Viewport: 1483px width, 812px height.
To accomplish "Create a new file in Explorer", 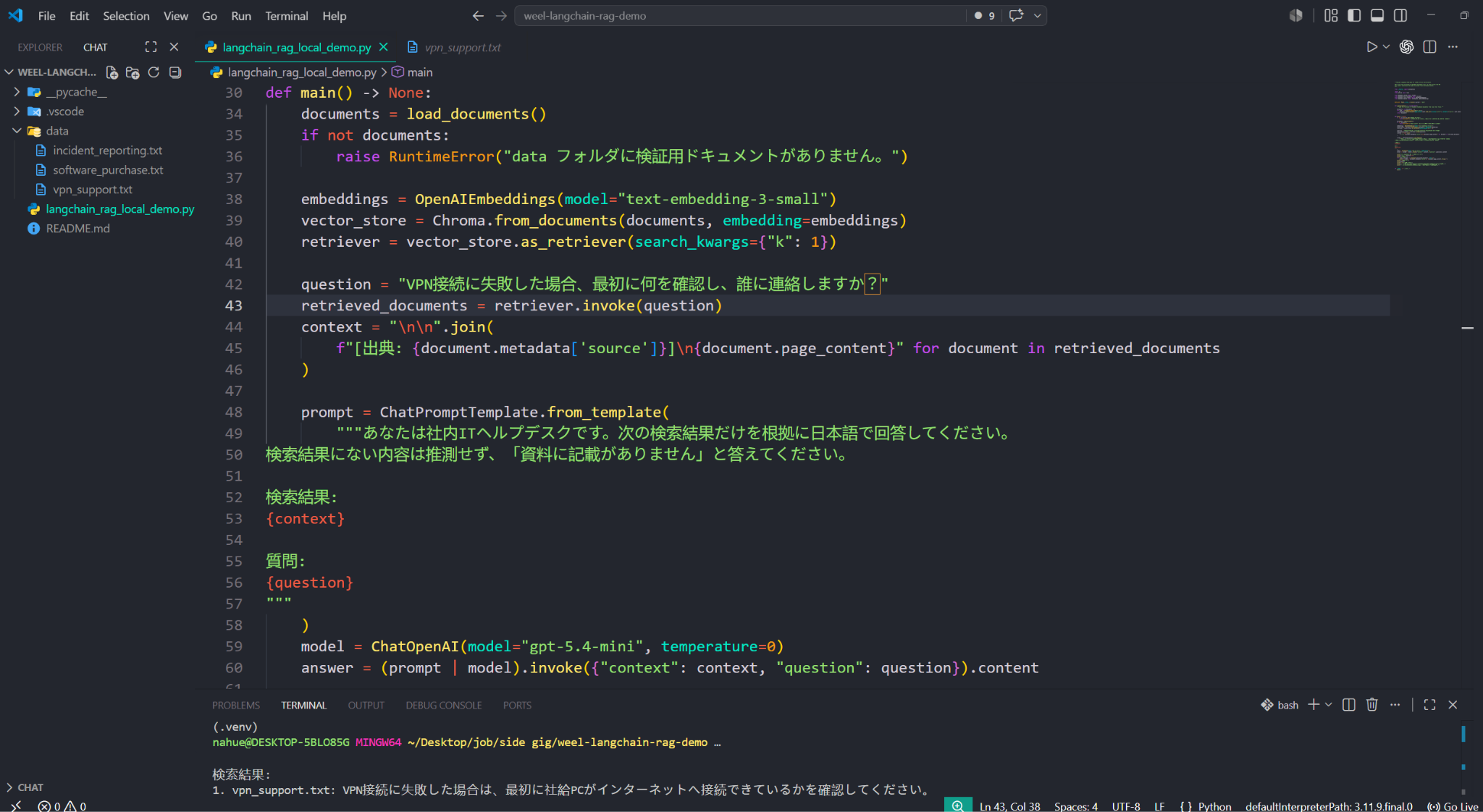I will click(112, 72).
